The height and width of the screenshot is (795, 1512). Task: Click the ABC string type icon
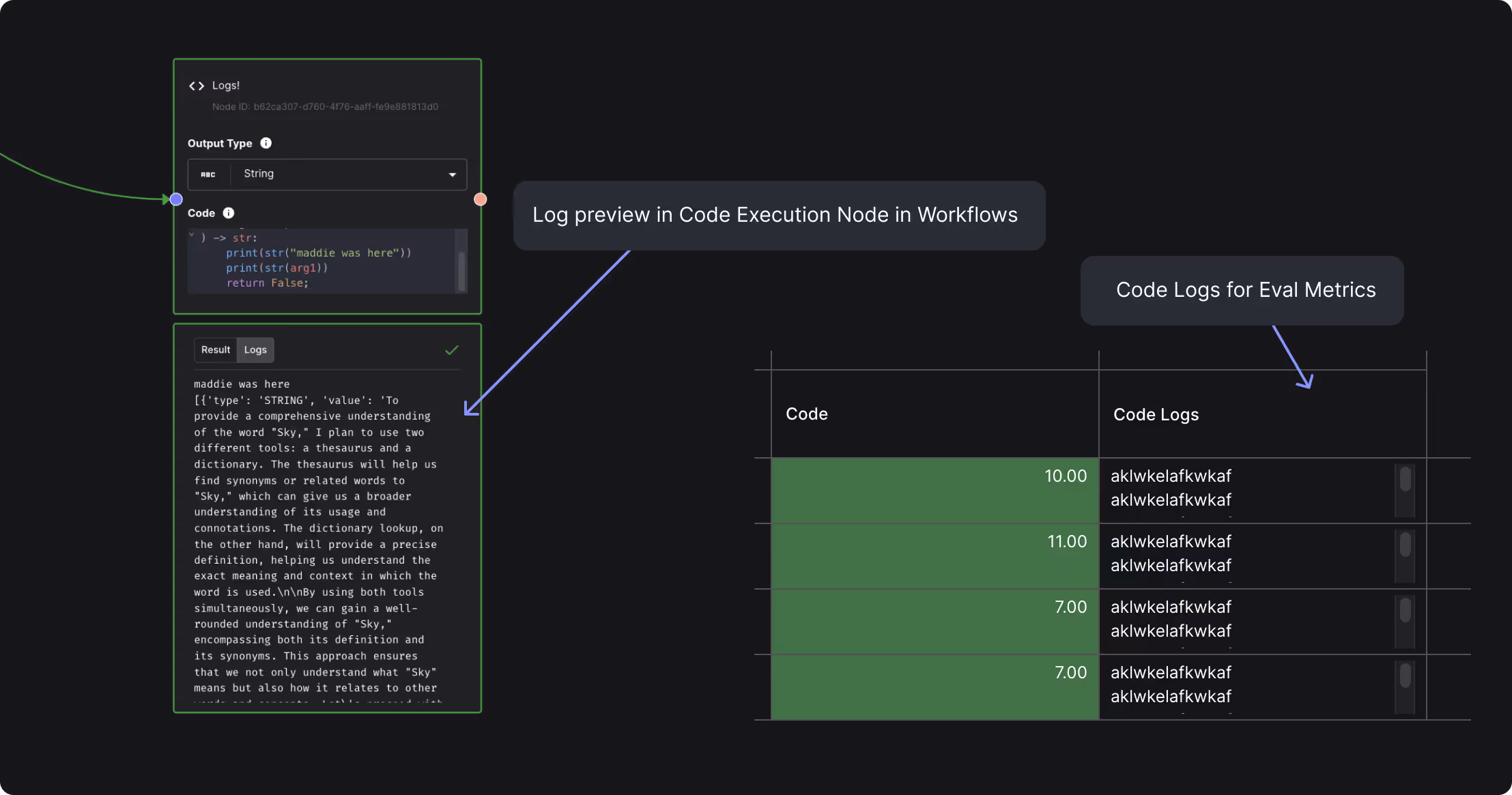point(208,175)
